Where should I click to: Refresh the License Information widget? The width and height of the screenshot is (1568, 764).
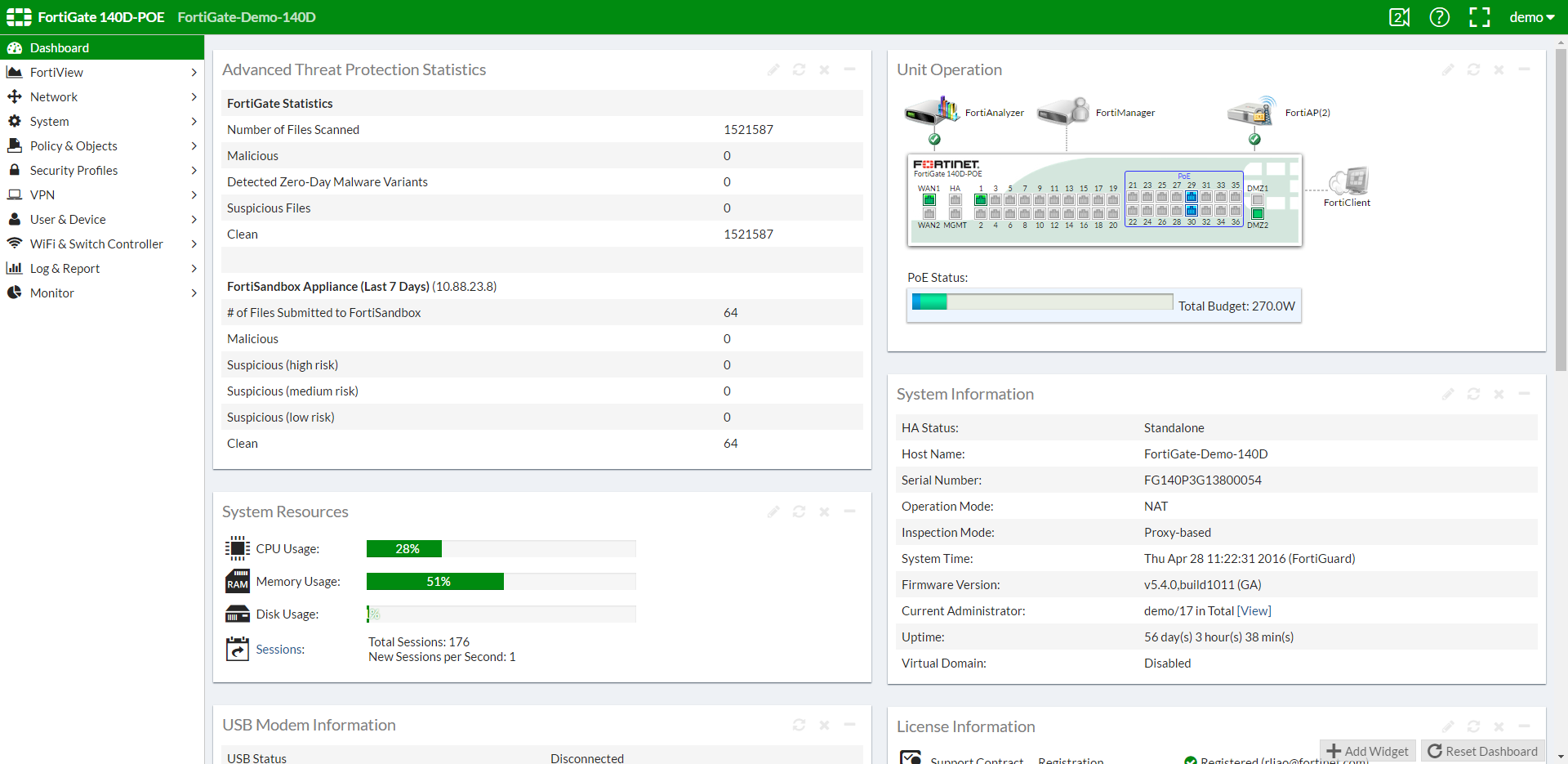click(x=1473, y=726)
